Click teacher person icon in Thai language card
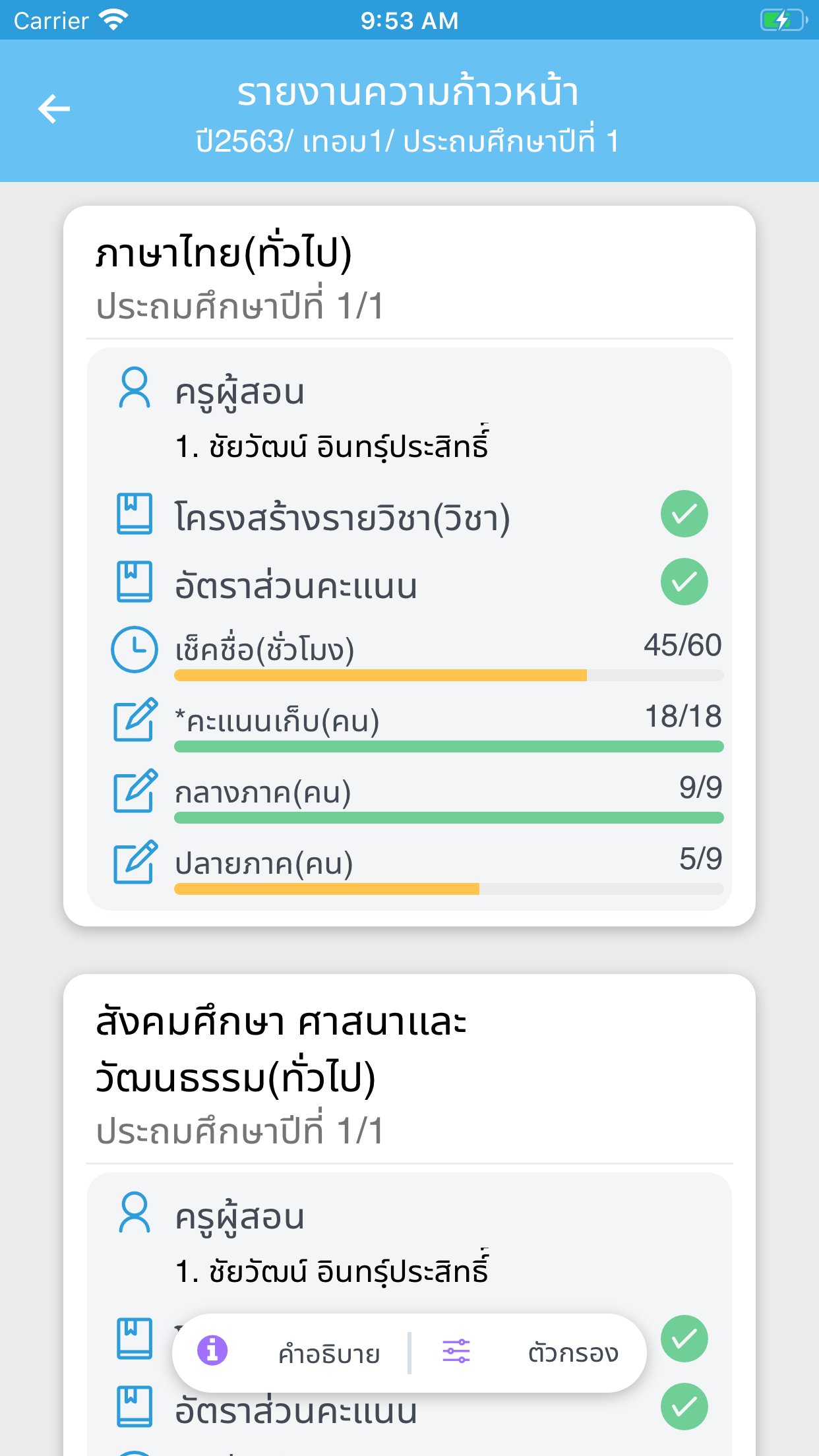The image size is (819, 1456). [x=135, y=388]
